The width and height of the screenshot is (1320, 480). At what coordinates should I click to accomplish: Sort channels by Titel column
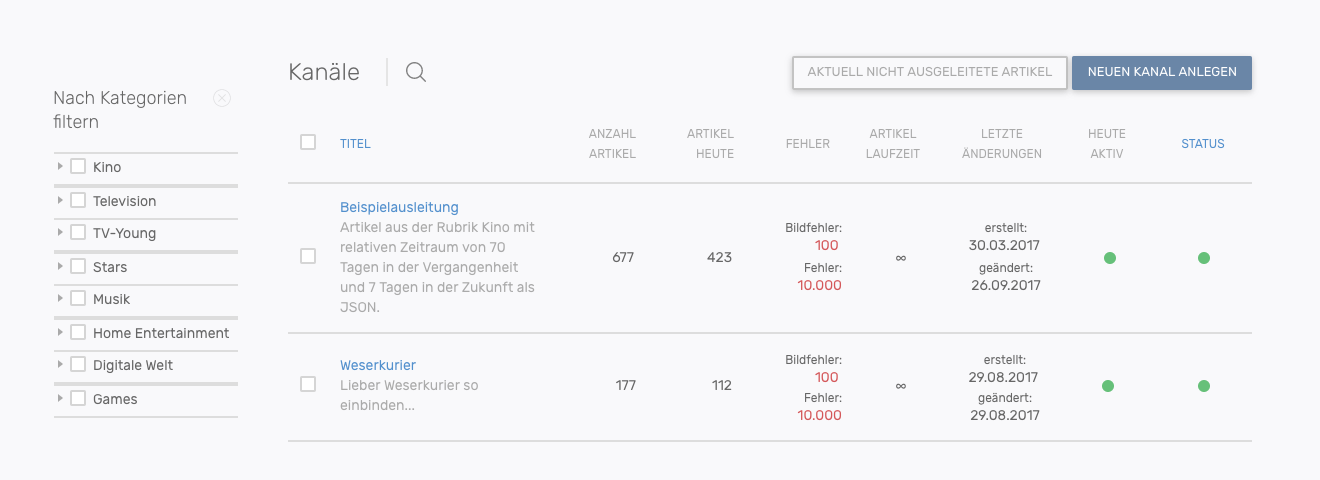pyautogui.click(x=355, y=144)
